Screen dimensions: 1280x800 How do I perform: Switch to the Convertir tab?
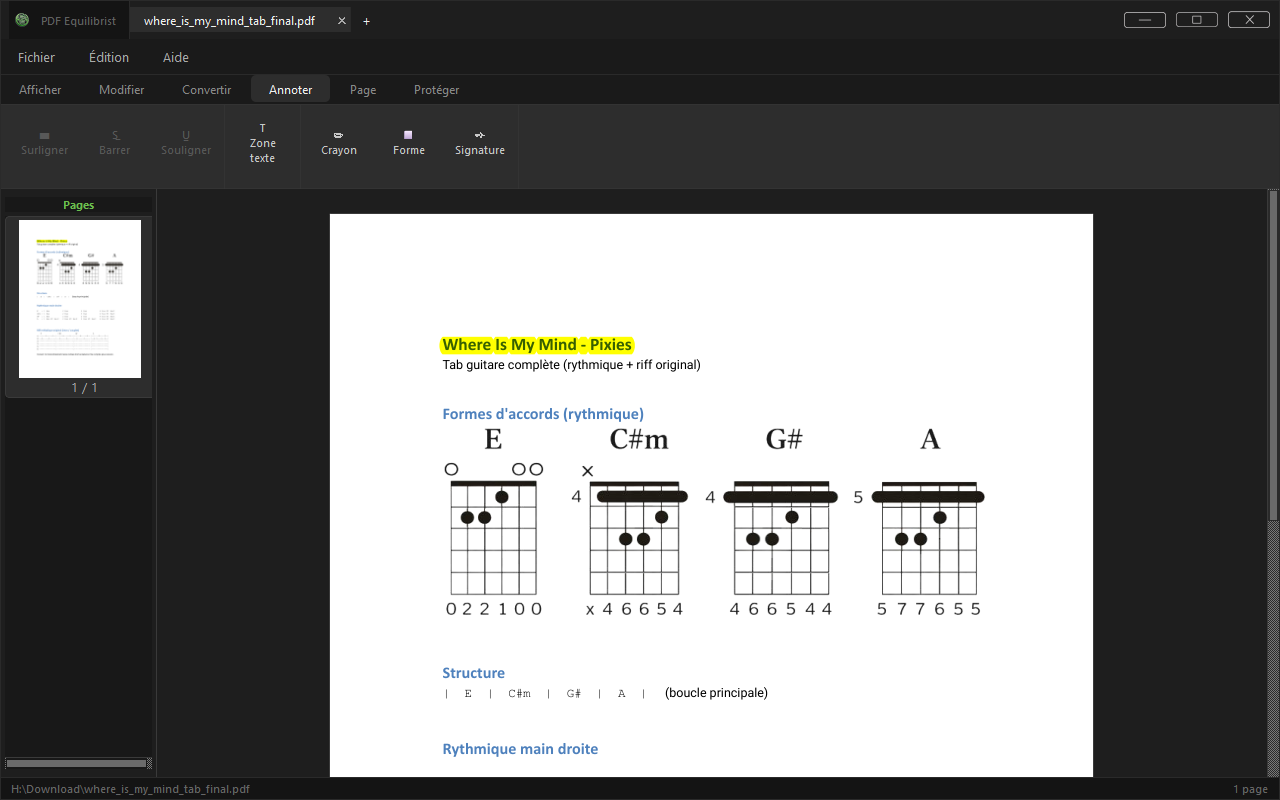click(207, 90)
